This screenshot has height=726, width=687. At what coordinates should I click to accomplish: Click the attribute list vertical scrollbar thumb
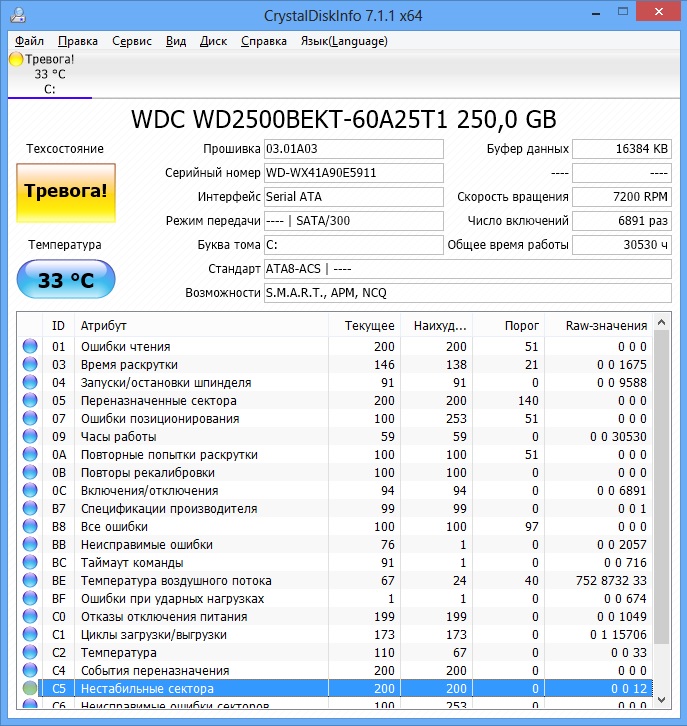click(662, 487)
